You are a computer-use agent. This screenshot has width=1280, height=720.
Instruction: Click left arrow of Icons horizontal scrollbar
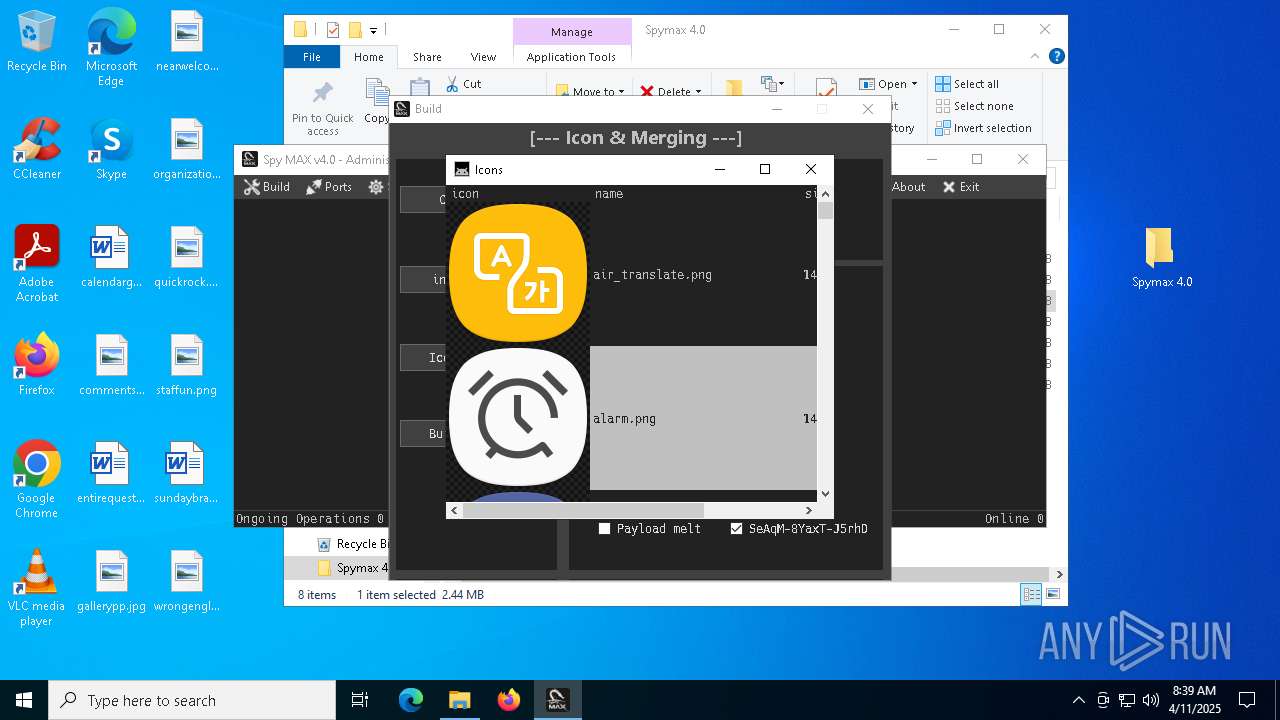click(454, 510)
